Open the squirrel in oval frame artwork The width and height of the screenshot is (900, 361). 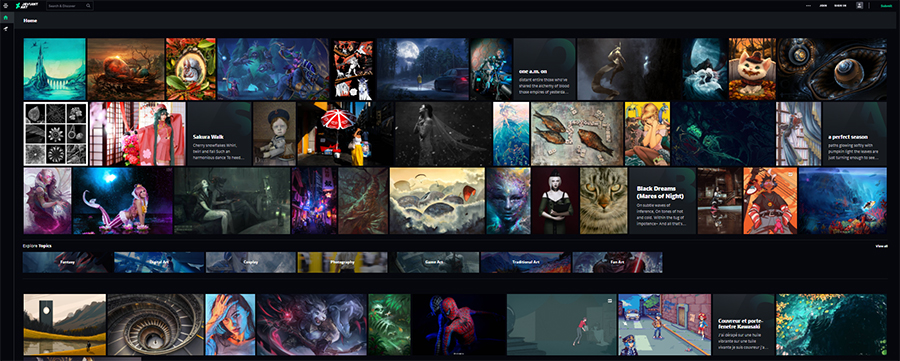[x=191, y=69]
